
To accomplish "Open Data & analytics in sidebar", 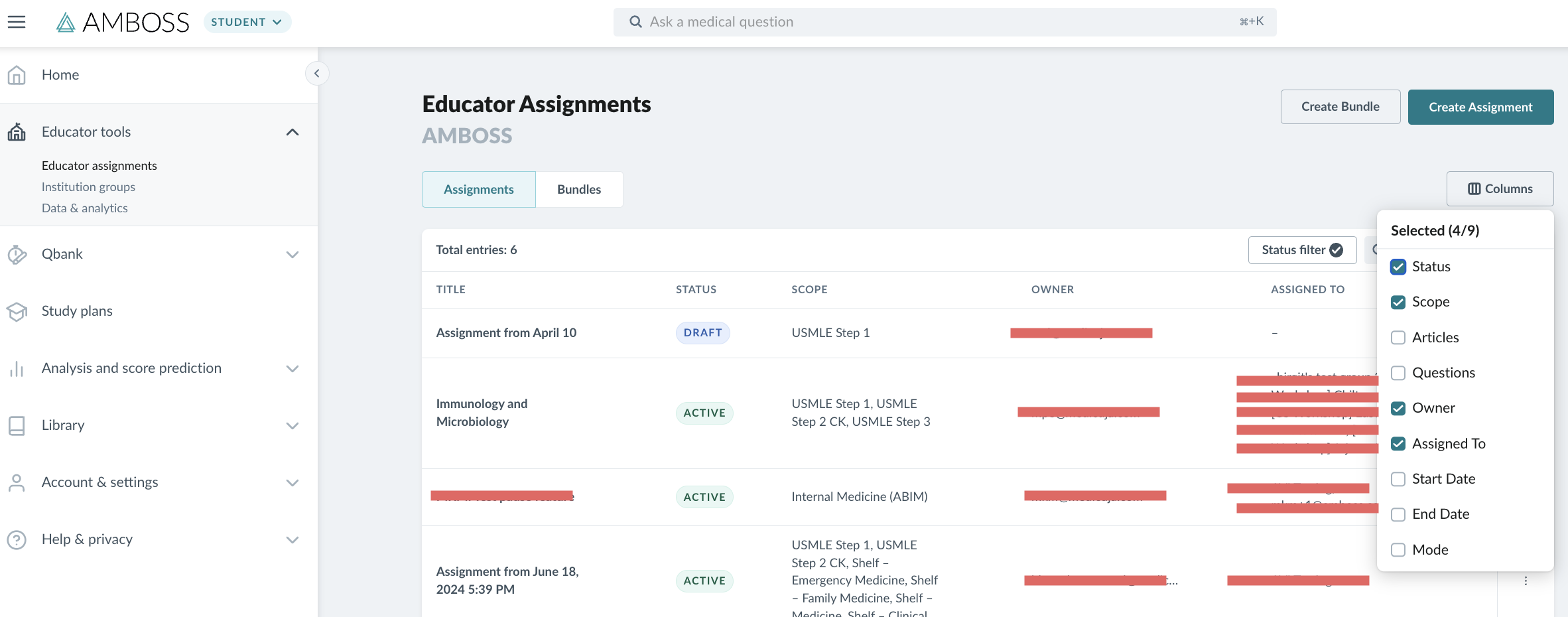I will tap(85, 208).
